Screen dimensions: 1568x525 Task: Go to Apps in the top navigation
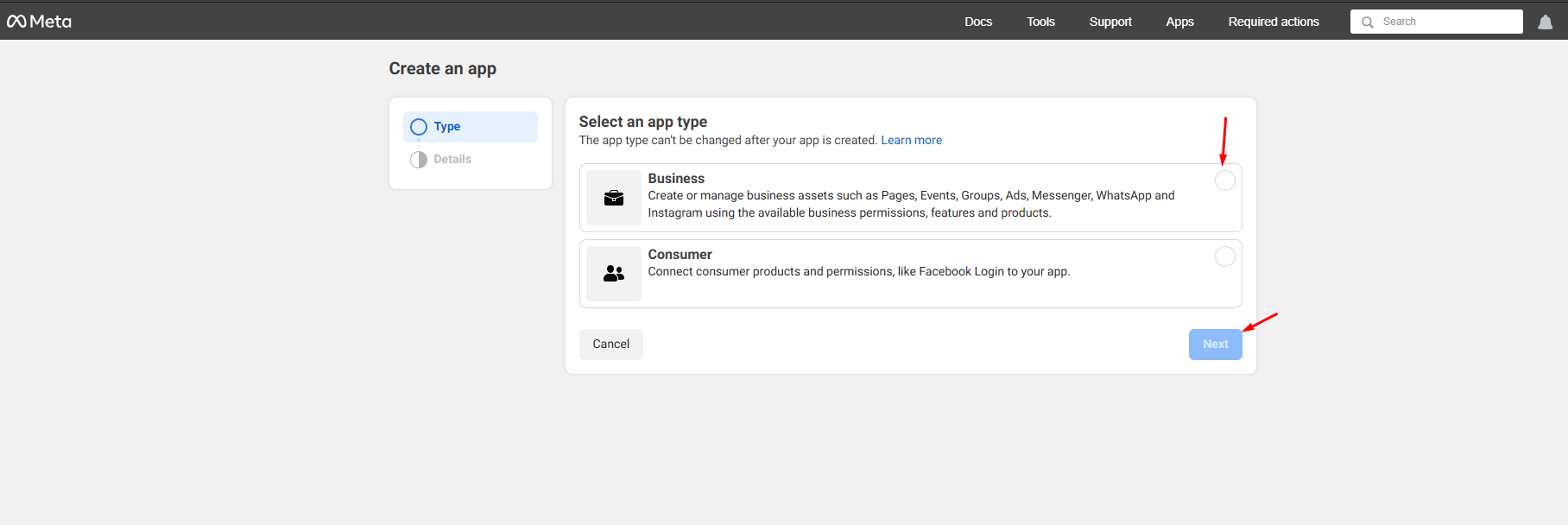coord(1179,22)
